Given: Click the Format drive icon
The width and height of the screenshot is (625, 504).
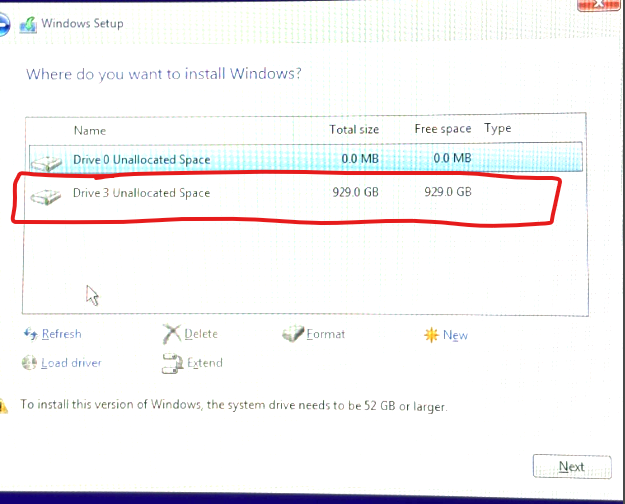Looking at the screenshot, I should pos(293,333).
